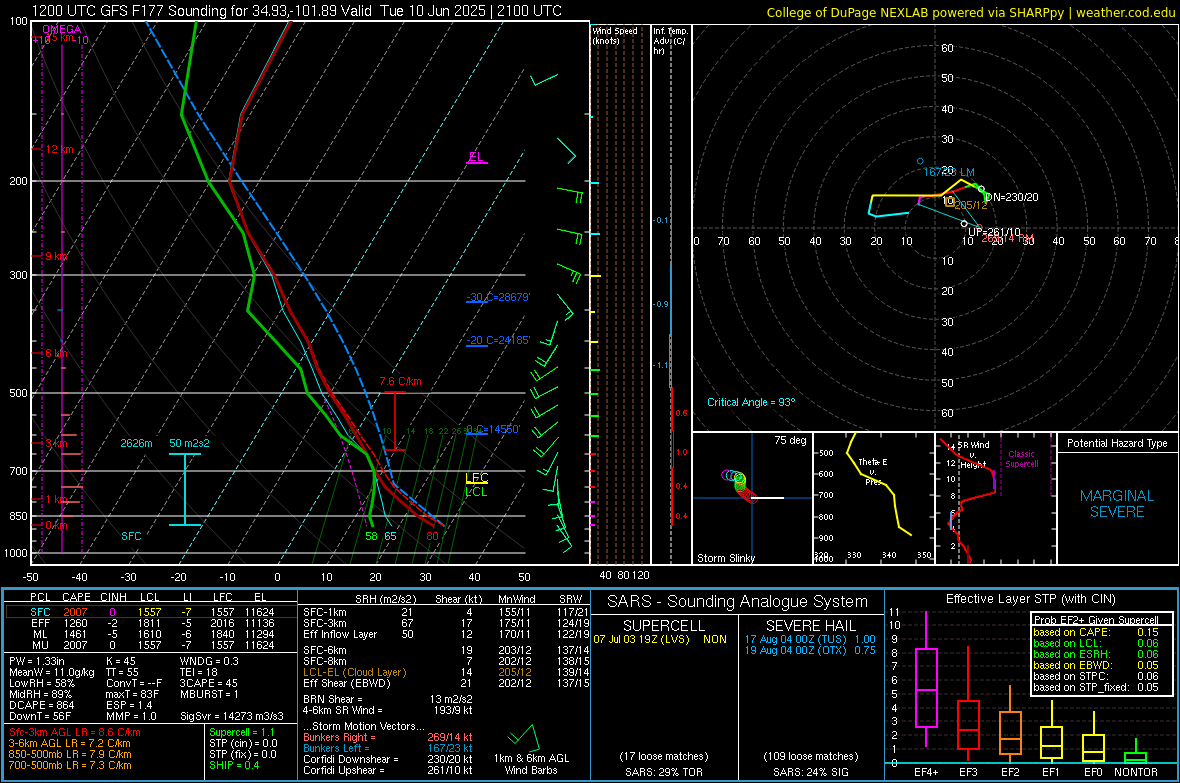Viewport: 1180px width, 783px height.
Task: Click the based on STP_fixed: 0.05 line
Action: [1095, 687]
